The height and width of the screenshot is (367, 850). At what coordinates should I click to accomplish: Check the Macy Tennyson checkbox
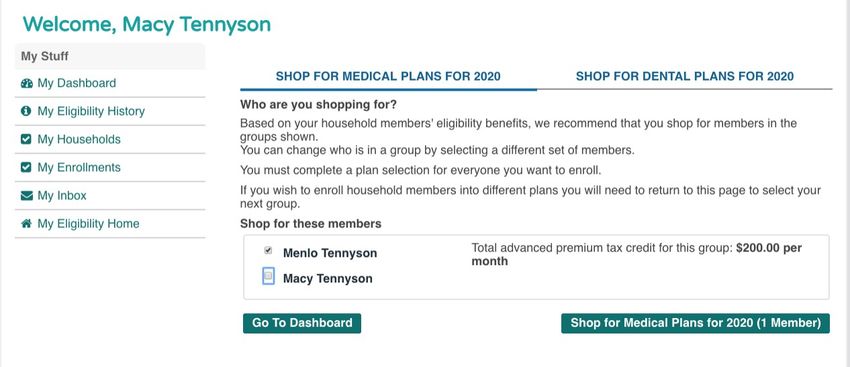[x=268, y=276]
